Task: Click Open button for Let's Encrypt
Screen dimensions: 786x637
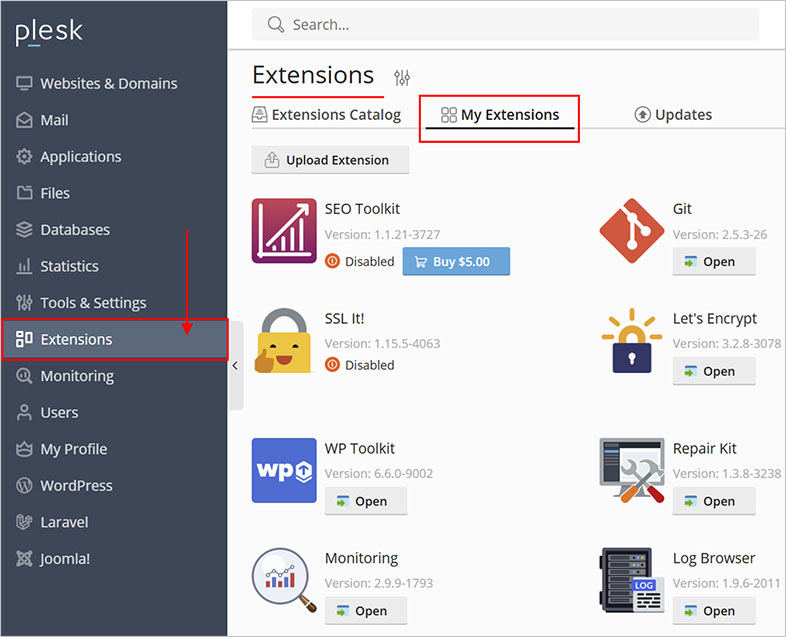Action: tap(714, 371)
